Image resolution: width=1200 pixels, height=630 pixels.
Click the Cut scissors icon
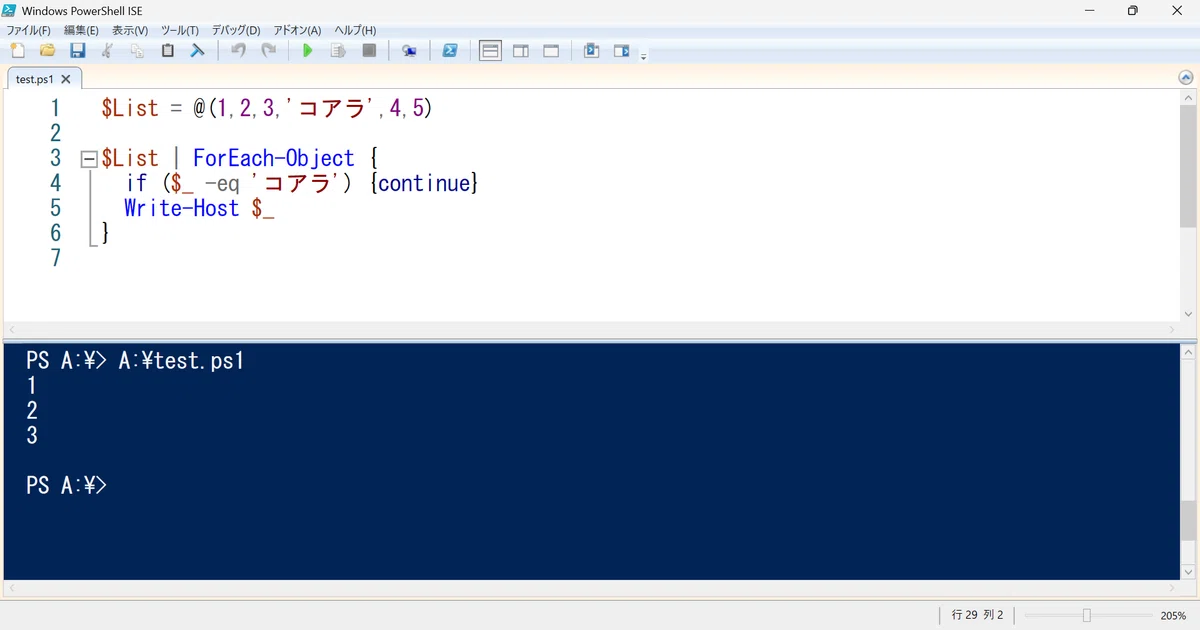tap(107, 51)
